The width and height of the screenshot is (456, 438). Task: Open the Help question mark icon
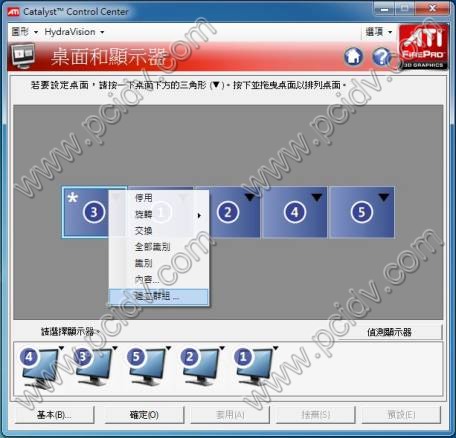[x=382, y=56]
